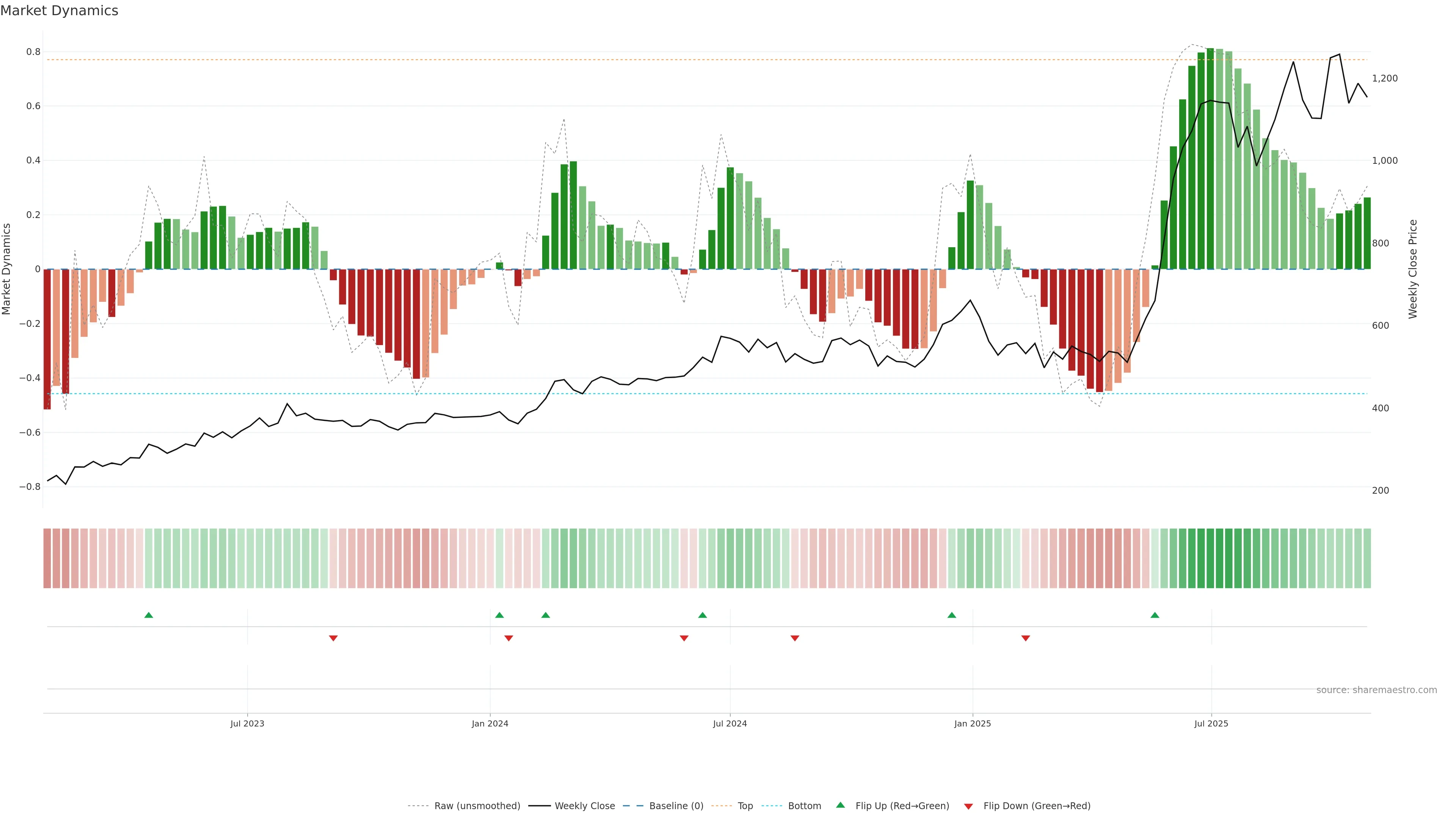Click the Jan 2025 x-axis label
This screenshot has width=1456, height=819.
972,723
